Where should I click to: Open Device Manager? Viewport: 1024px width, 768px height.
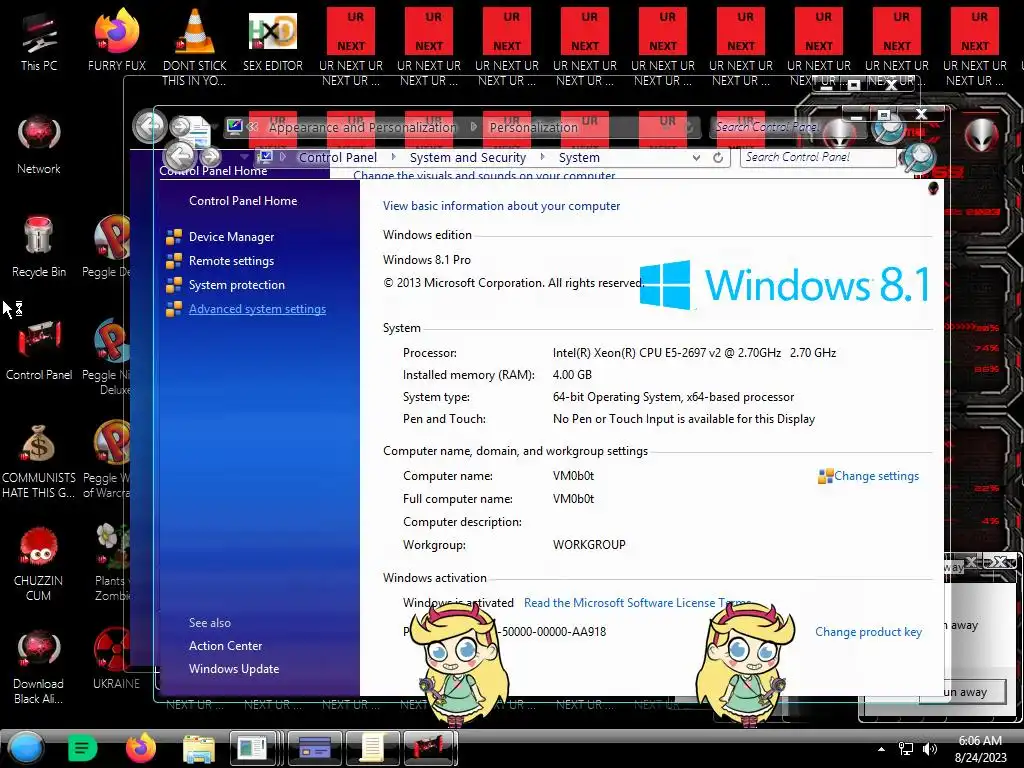click(x=231, y=237)
